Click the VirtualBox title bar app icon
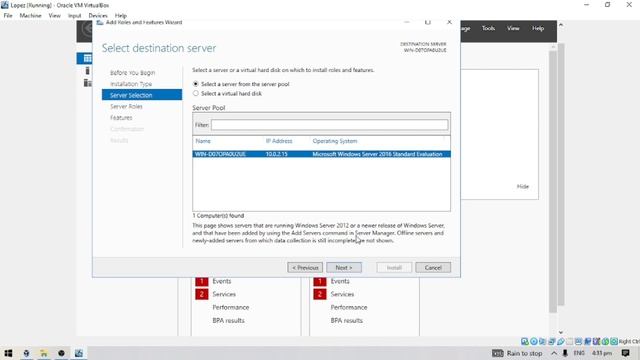 tap(5, 5)
